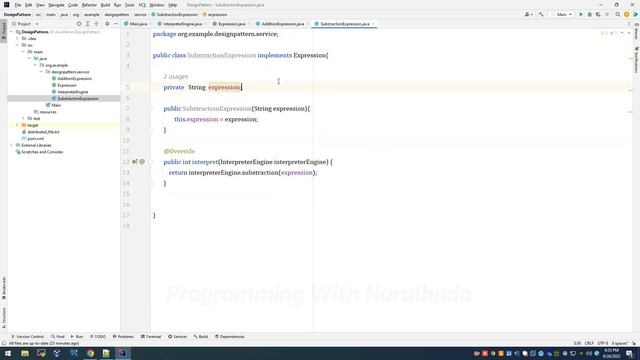Open Project panel settings gear
The image size is (640, 360).
[107, 24]
